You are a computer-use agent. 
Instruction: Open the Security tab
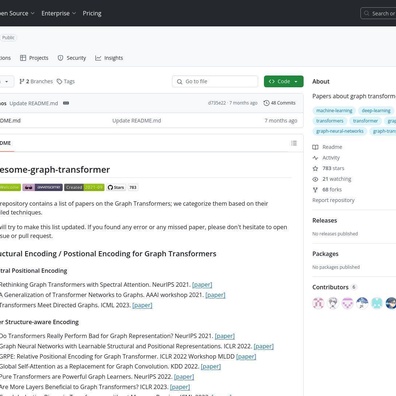click(x=72, y=58)
